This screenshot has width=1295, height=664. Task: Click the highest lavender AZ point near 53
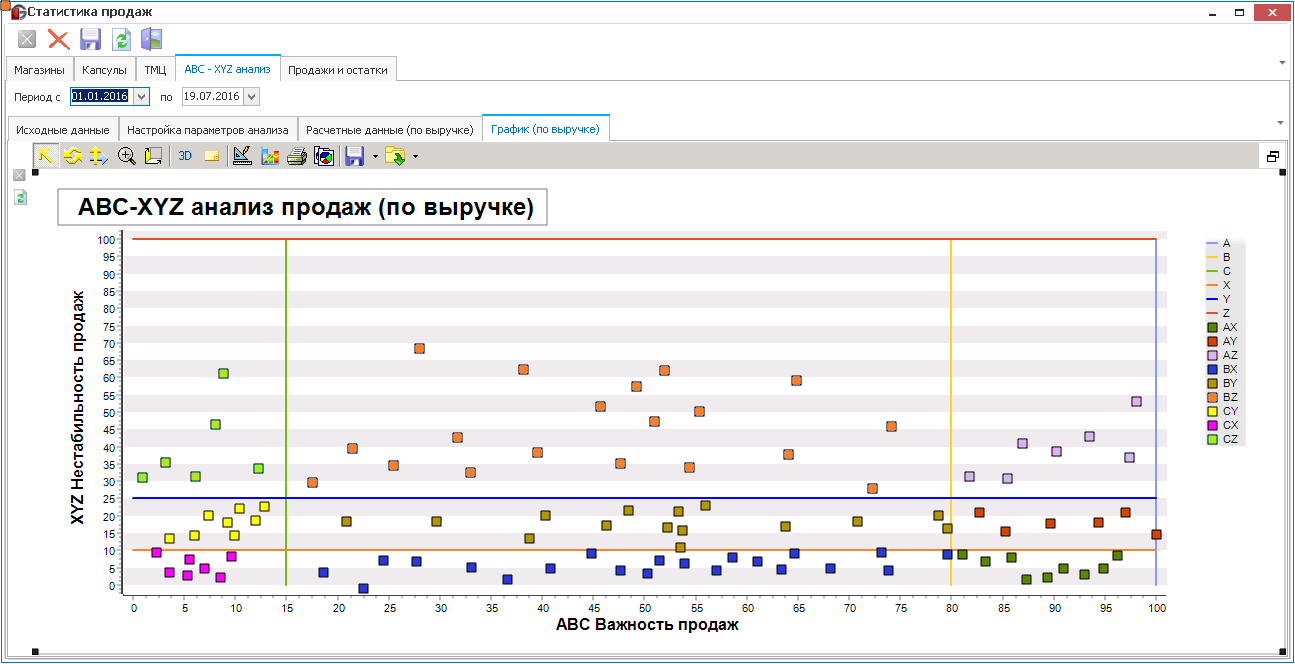1136,401
